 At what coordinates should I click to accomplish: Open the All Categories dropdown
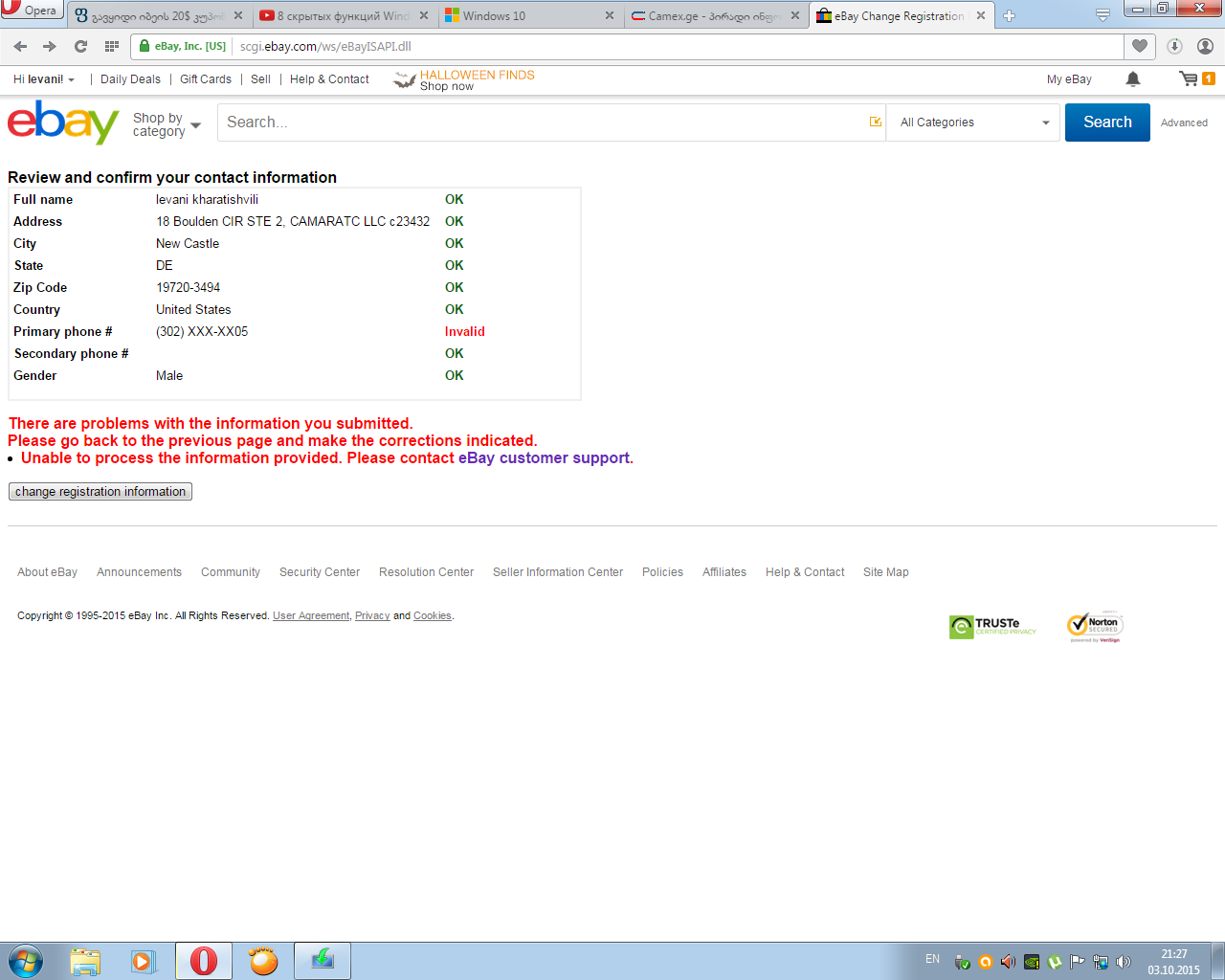coord(973,122)
